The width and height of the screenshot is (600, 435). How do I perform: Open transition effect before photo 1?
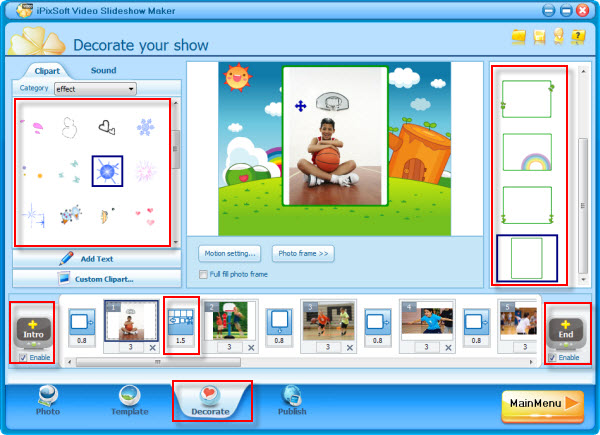pyautogui.click(x=82, y=327)
